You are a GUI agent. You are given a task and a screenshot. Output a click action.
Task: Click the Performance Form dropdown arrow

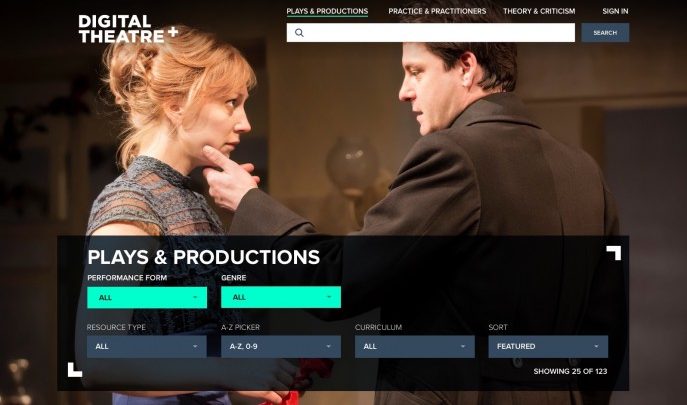pos(195,298)
